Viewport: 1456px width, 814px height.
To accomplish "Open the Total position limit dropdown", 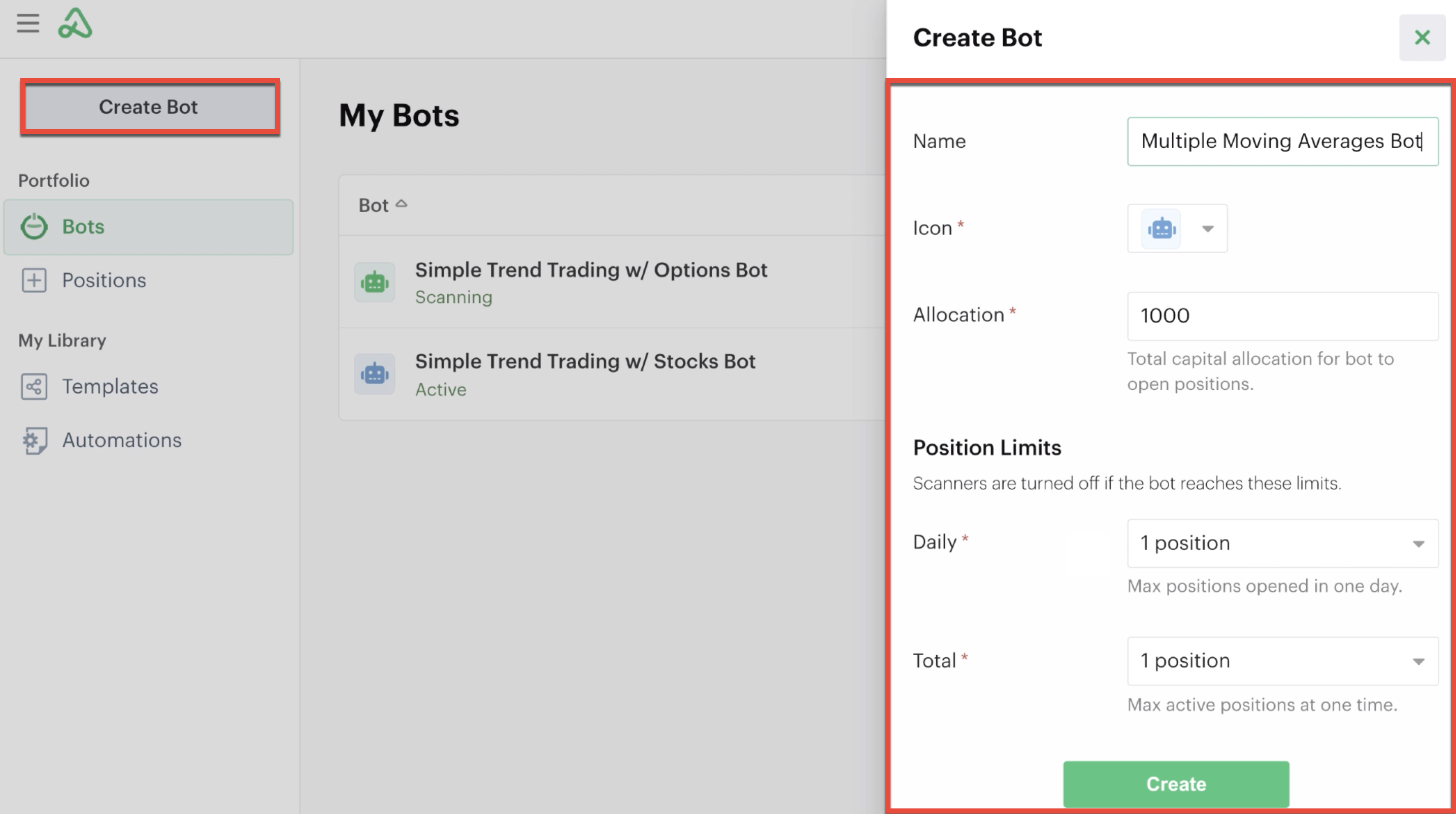I will click(x=1282, y=661).
